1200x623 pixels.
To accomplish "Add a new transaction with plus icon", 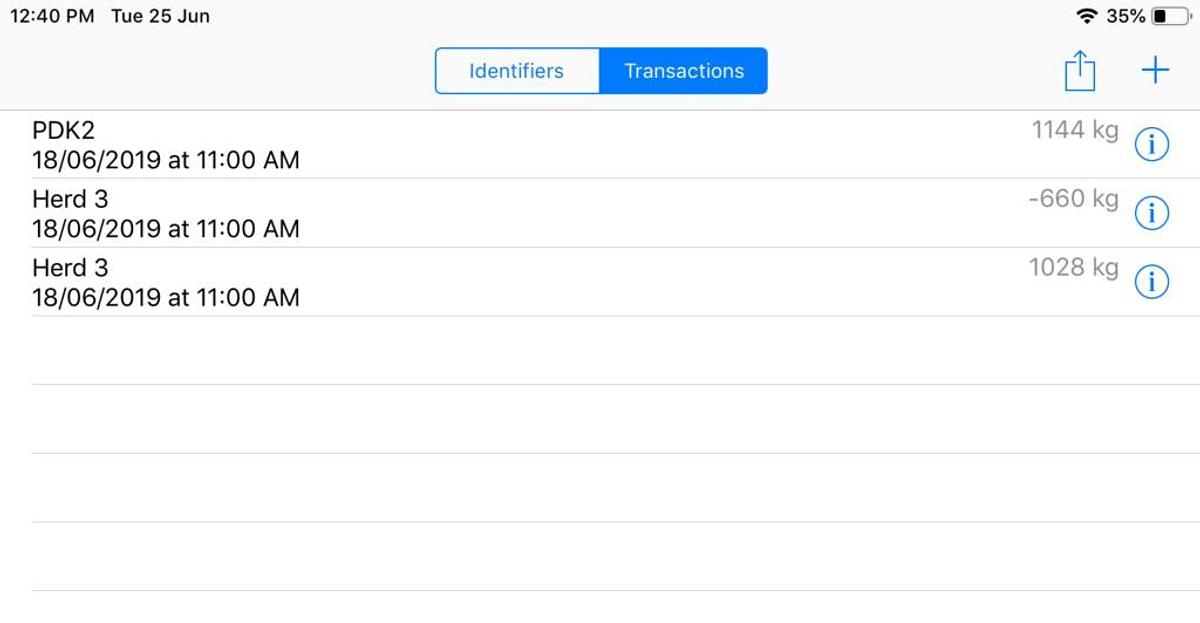I will click(x=1155, y=71).
